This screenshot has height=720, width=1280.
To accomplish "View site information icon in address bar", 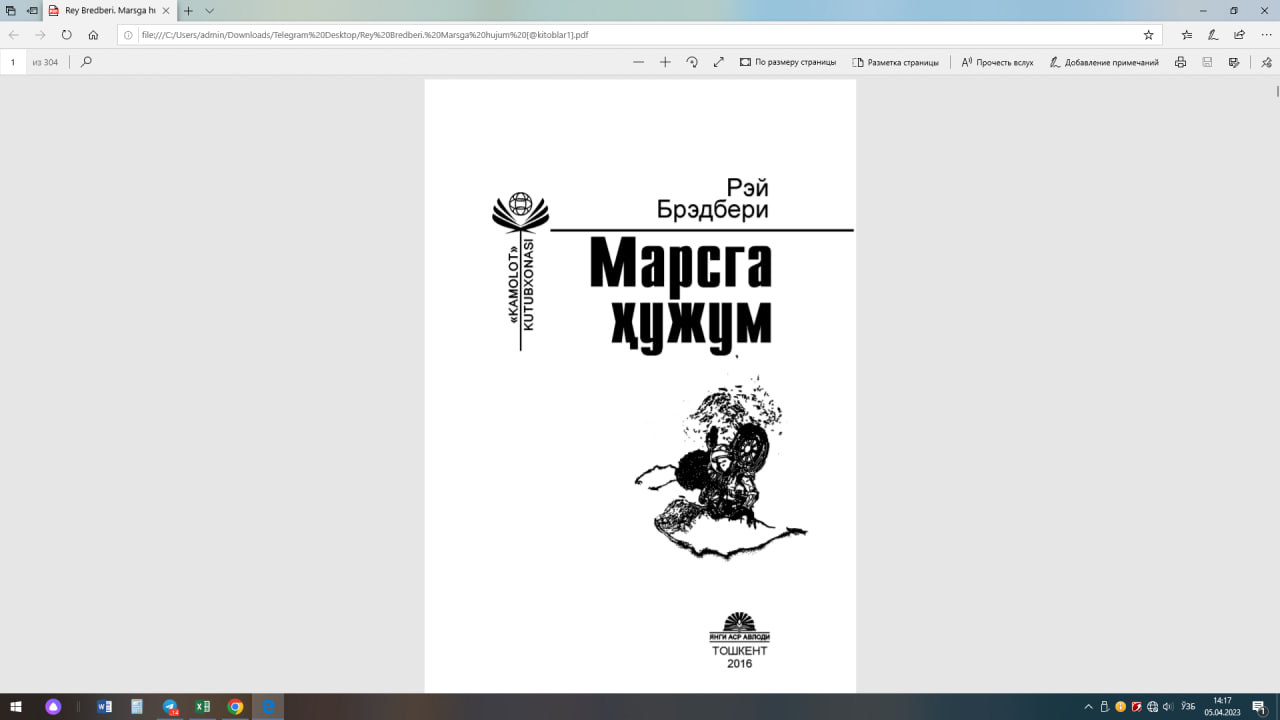I will pos(128,34).
